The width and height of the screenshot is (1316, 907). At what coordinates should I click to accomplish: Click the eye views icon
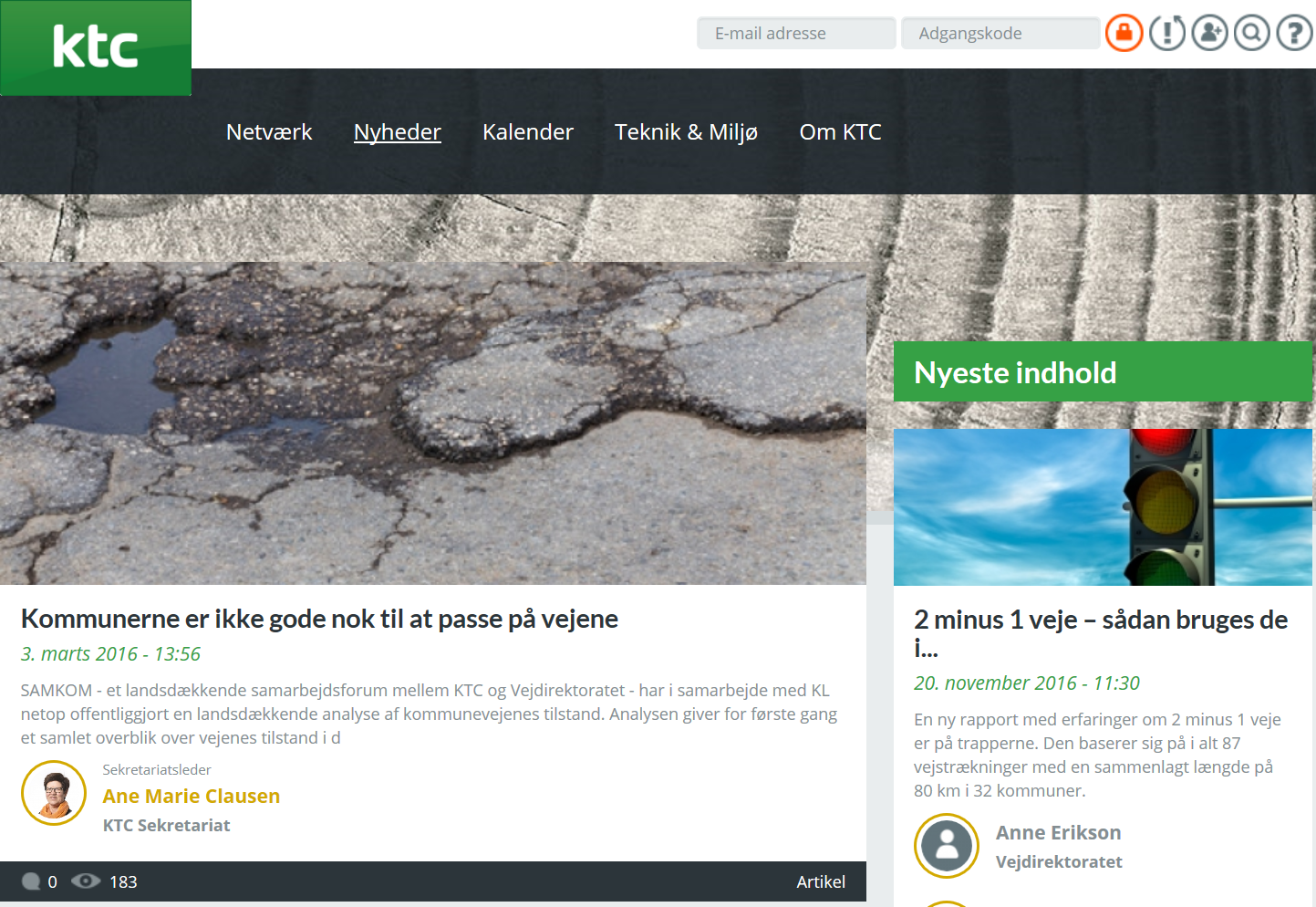pos(86,881)
